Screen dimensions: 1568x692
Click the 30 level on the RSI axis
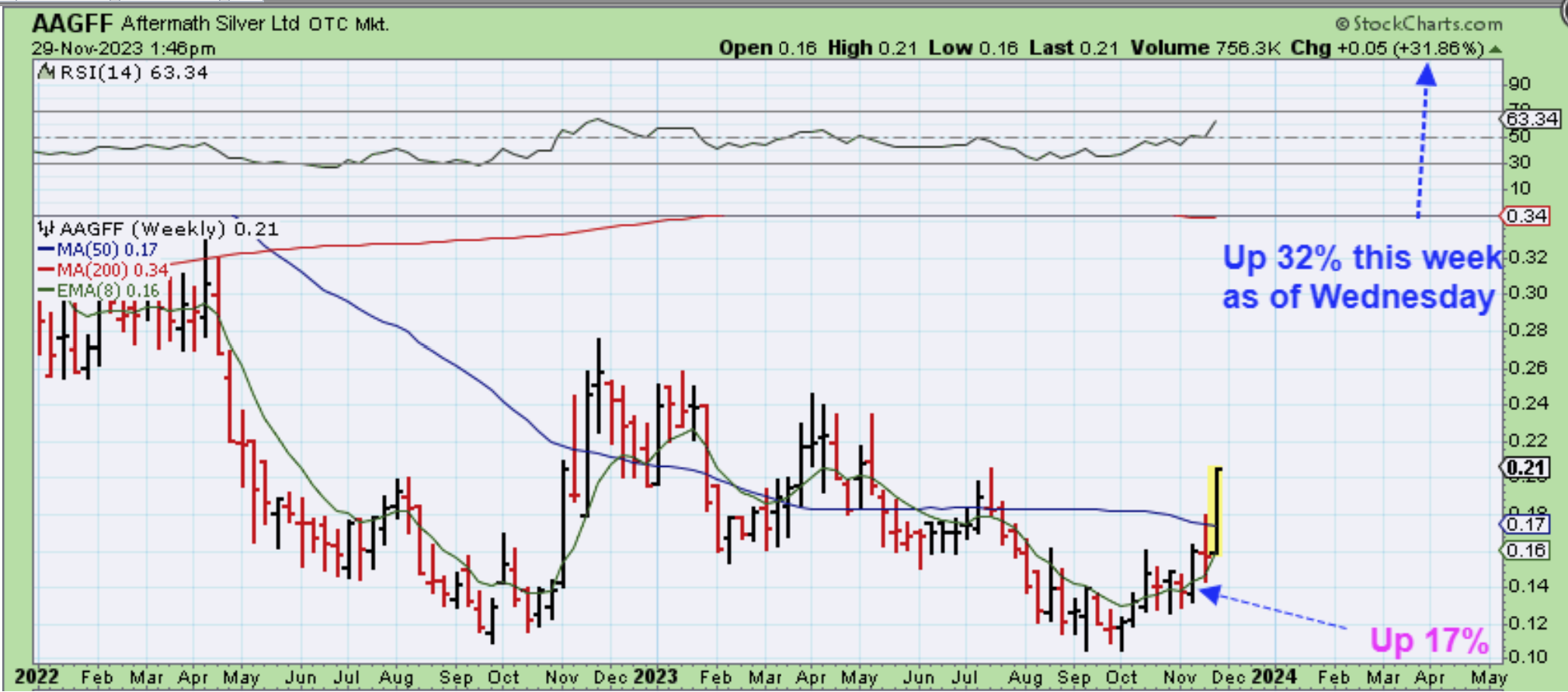[1518, 162]
